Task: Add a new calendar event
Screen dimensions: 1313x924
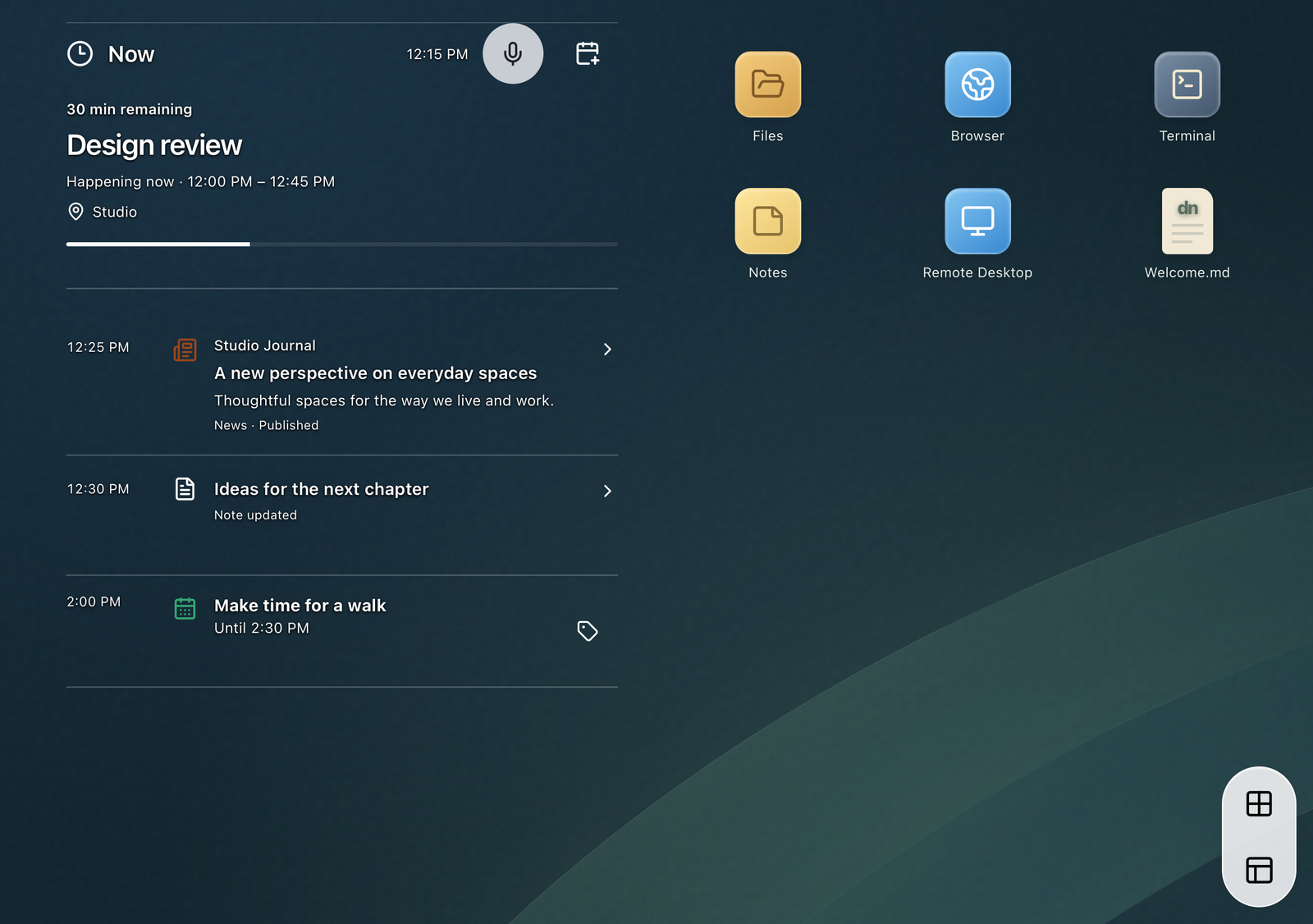Action: pos(588,53)
